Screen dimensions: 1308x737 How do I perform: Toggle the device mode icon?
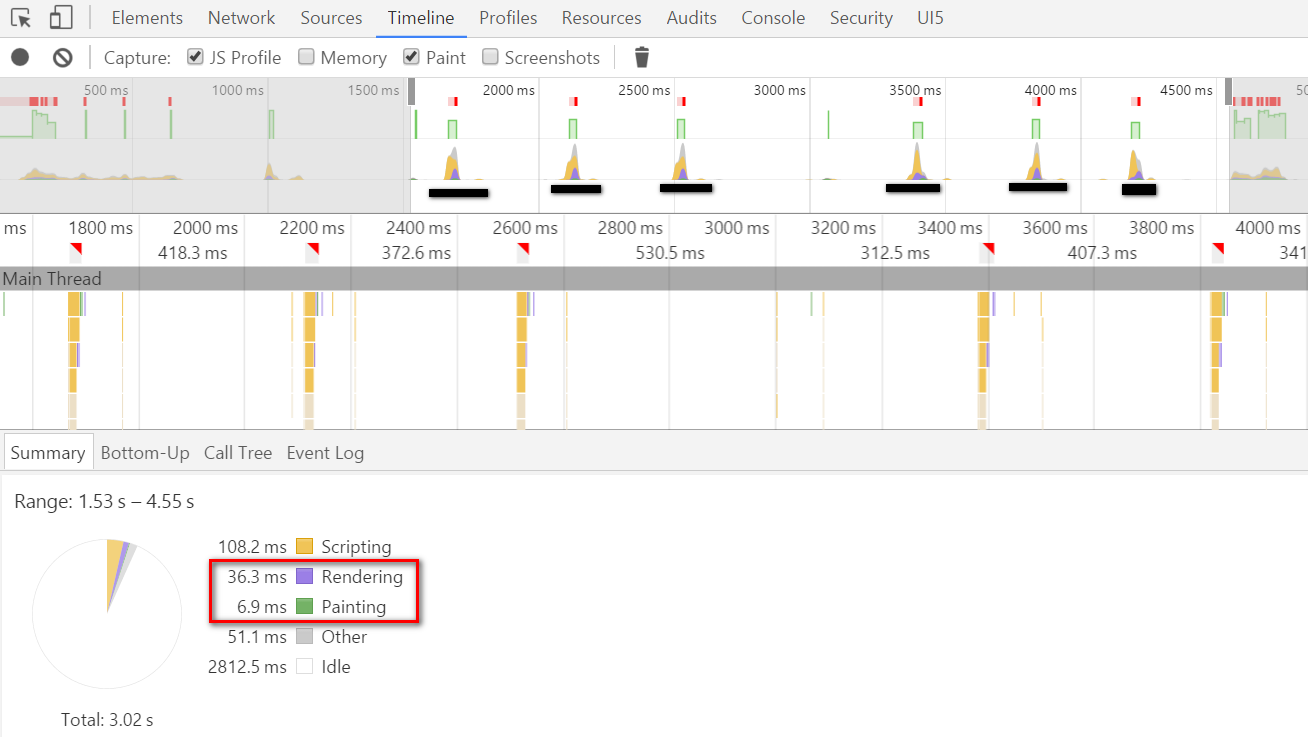[x=61, y=18]
